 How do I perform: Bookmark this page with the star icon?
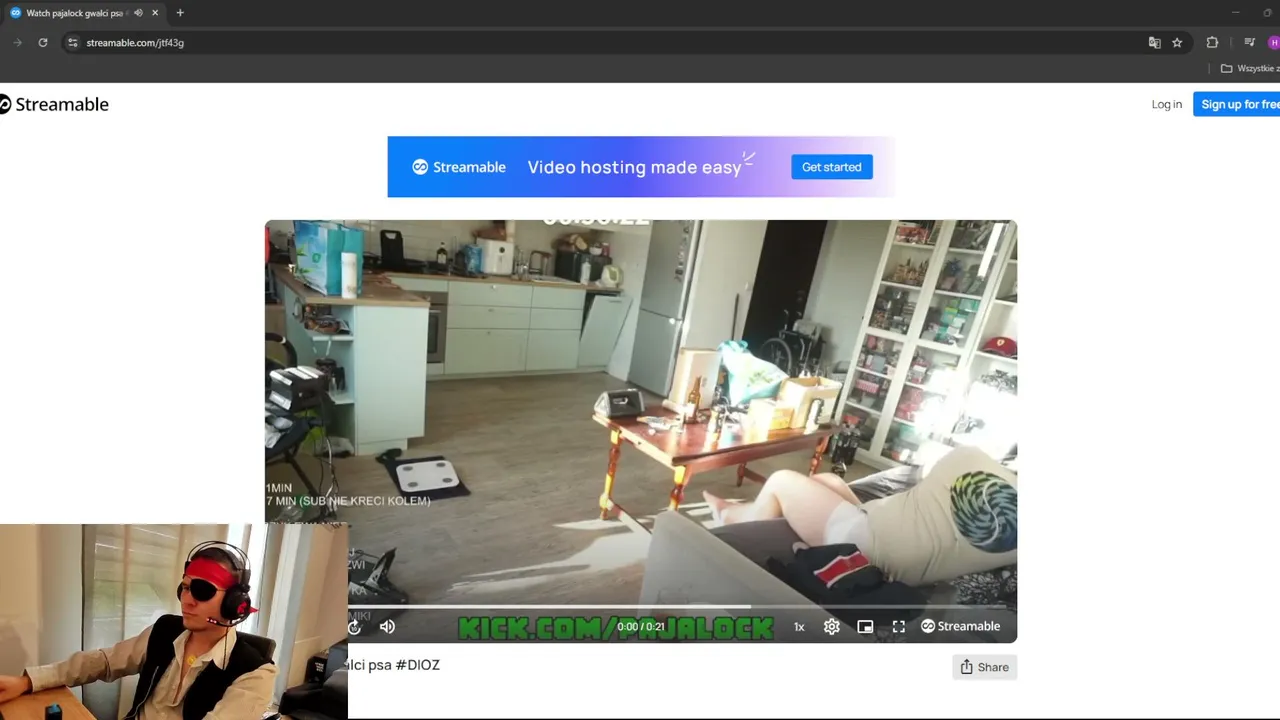point(1177,43)
